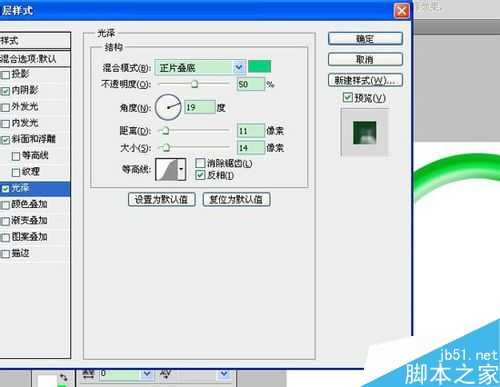The width and height of the screenshot is (500, 387).
Task: Click the 距离 distance slider handle
Action: [166, 131]
